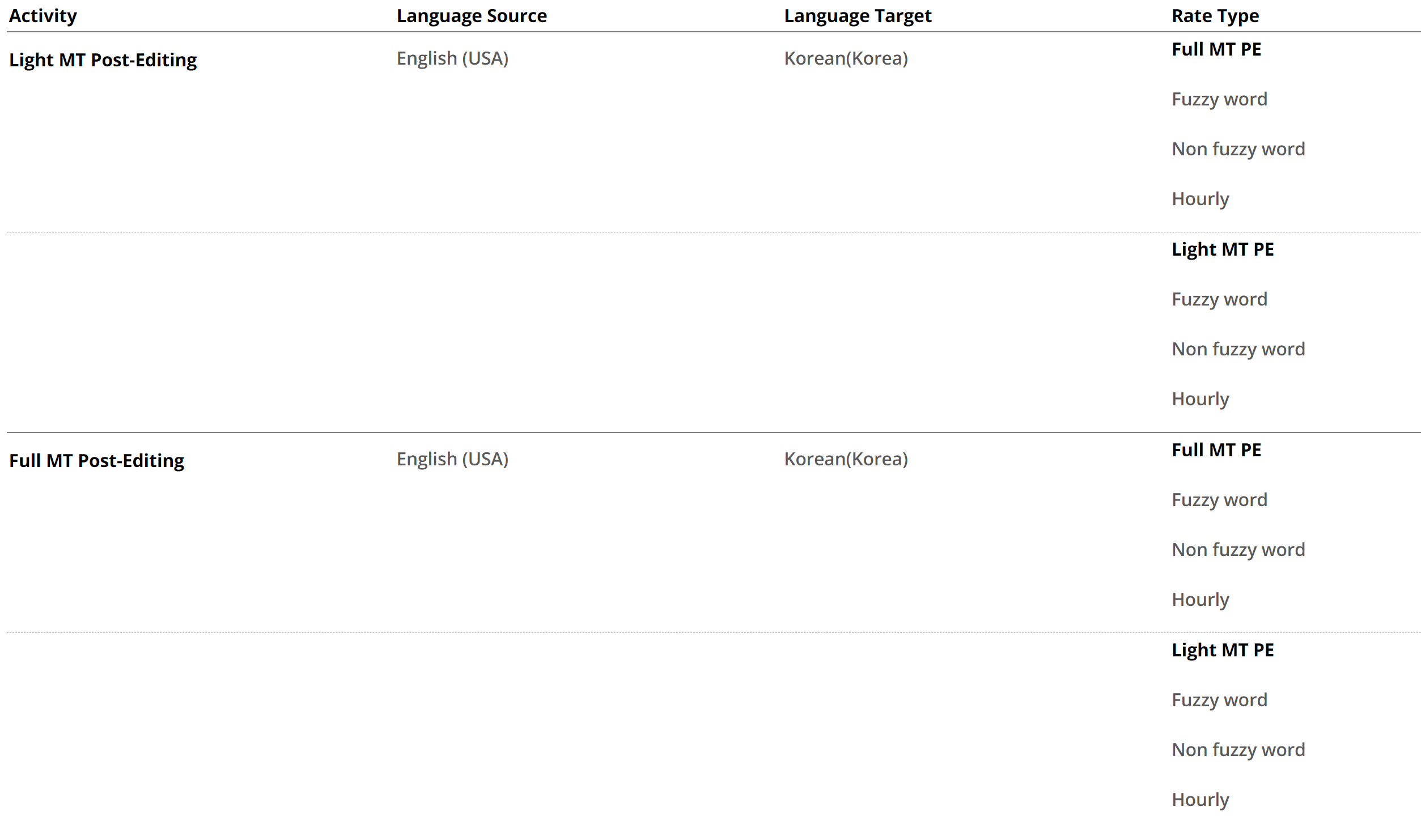
Task: Select Hourly under Full MT Post-Editing's Light MT PE
Action: [1201, 800]
